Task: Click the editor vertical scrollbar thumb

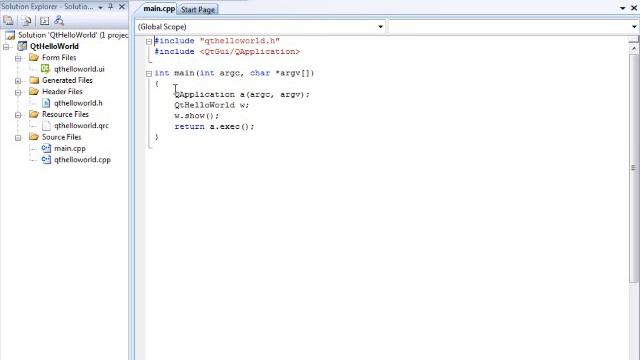Action: coord(633,168)
